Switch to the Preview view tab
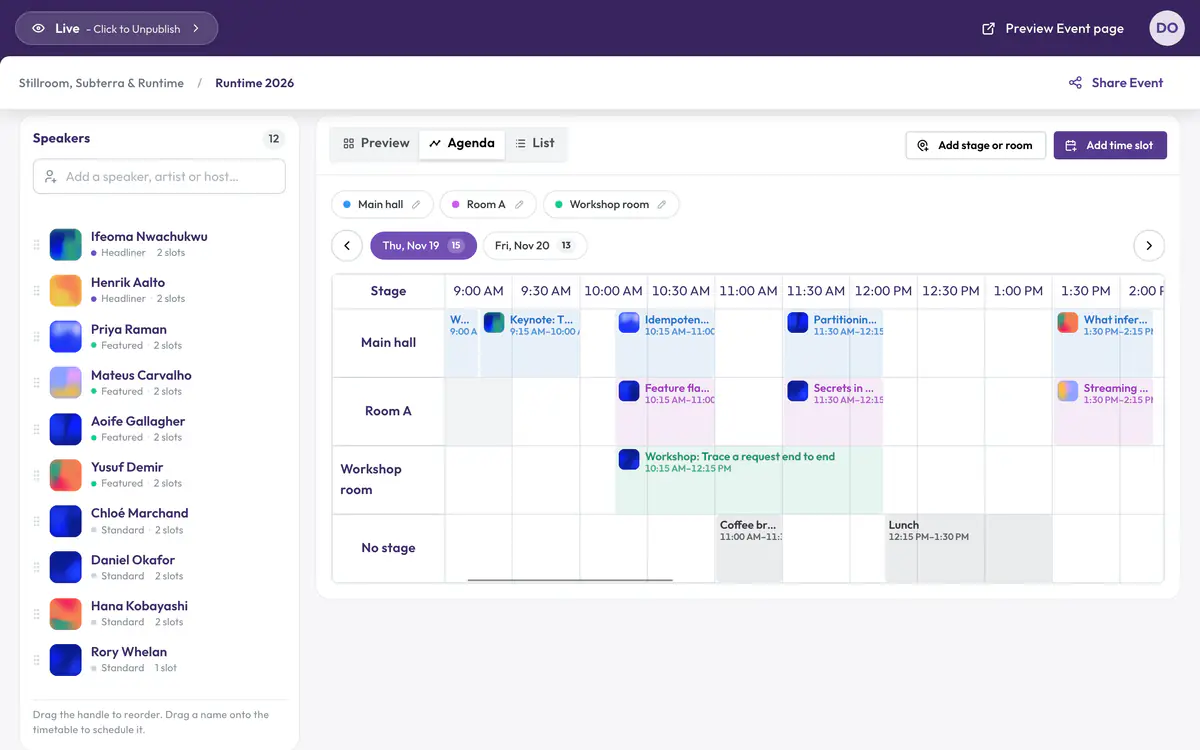Image resolution: width=1200 pixels, height=750 pixels. 376,144
